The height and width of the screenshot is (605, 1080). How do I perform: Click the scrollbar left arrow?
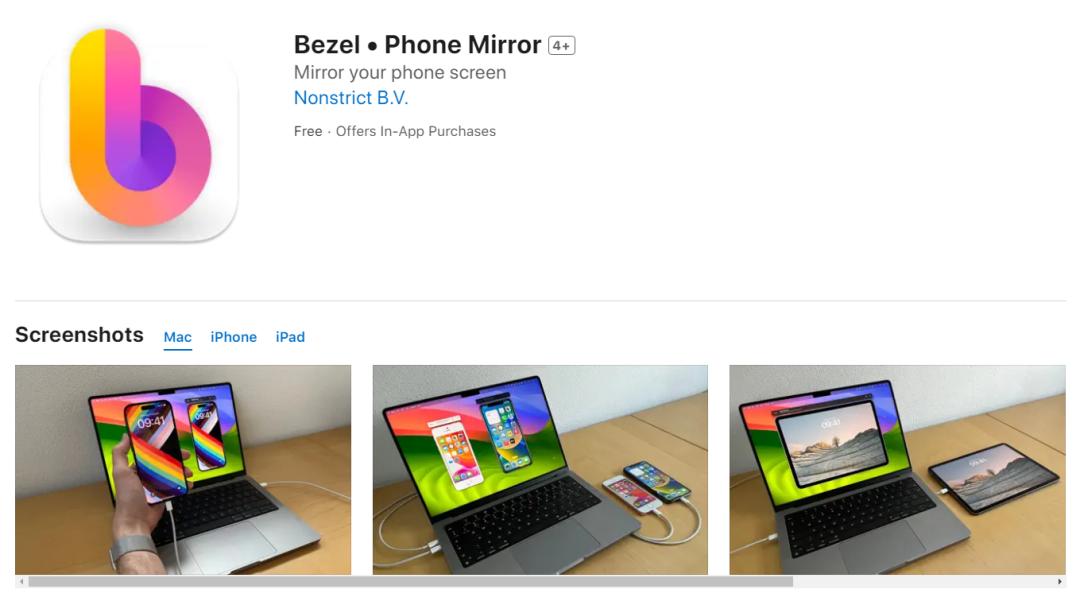[x=22, y=582]
